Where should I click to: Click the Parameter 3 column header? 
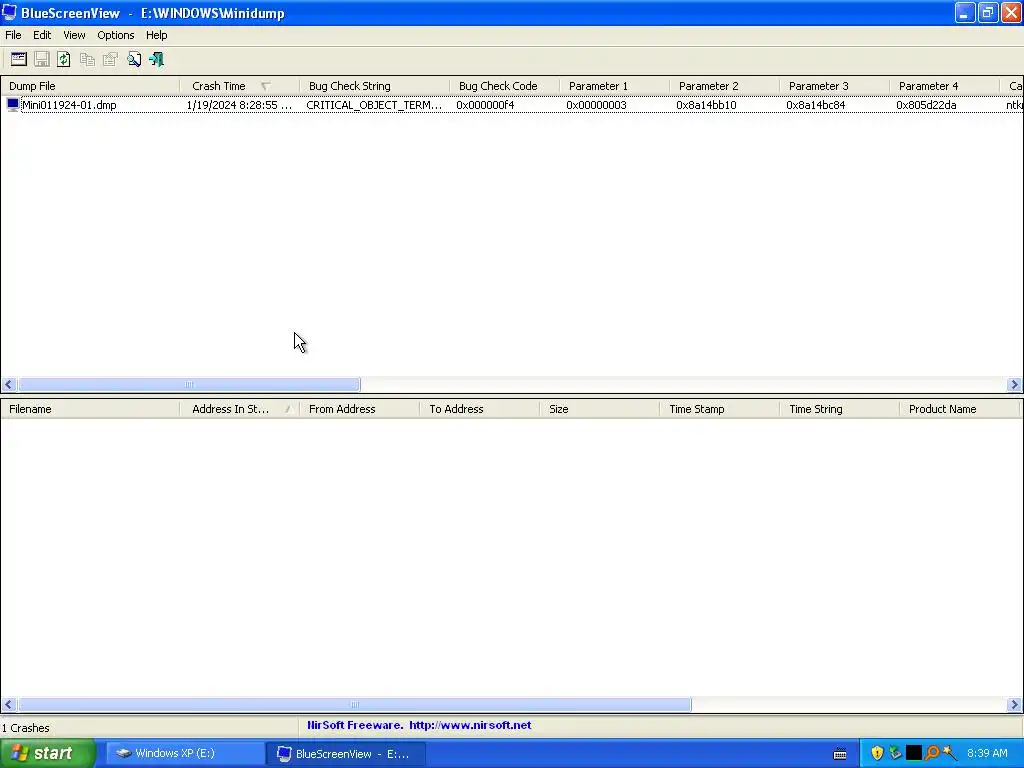coord(834,86)
